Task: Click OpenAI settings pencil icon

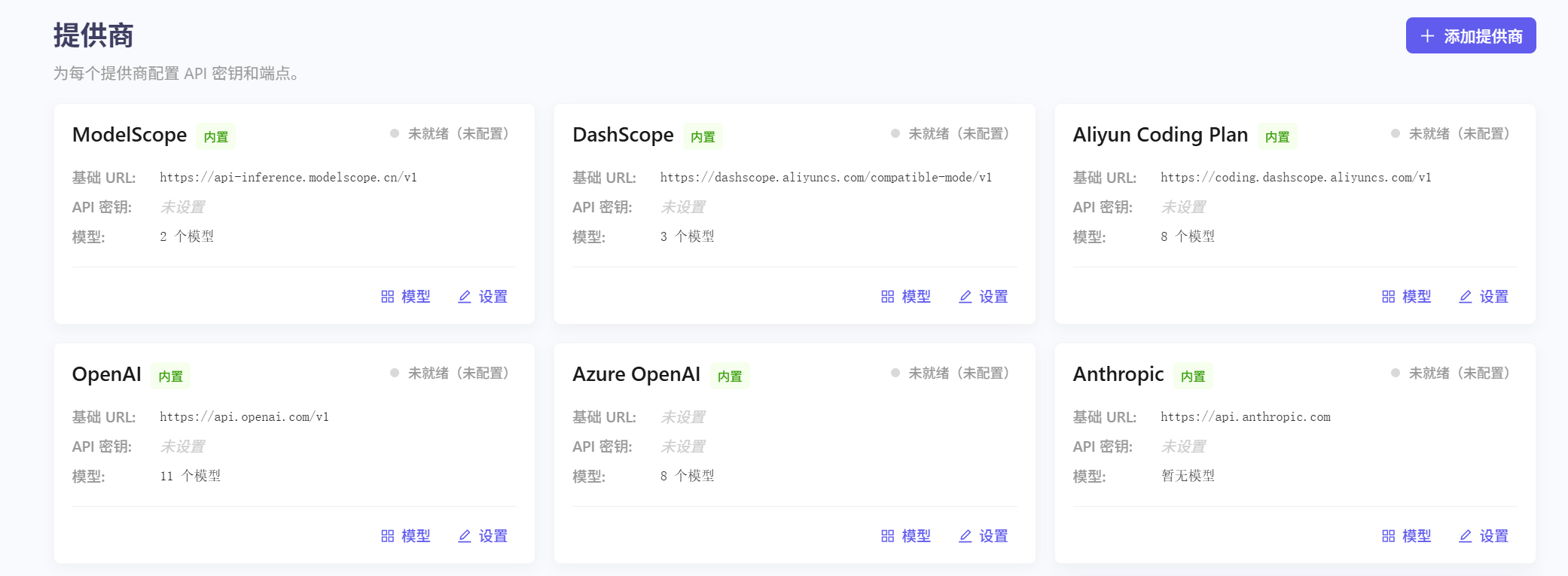Action: tap(465, 536)
